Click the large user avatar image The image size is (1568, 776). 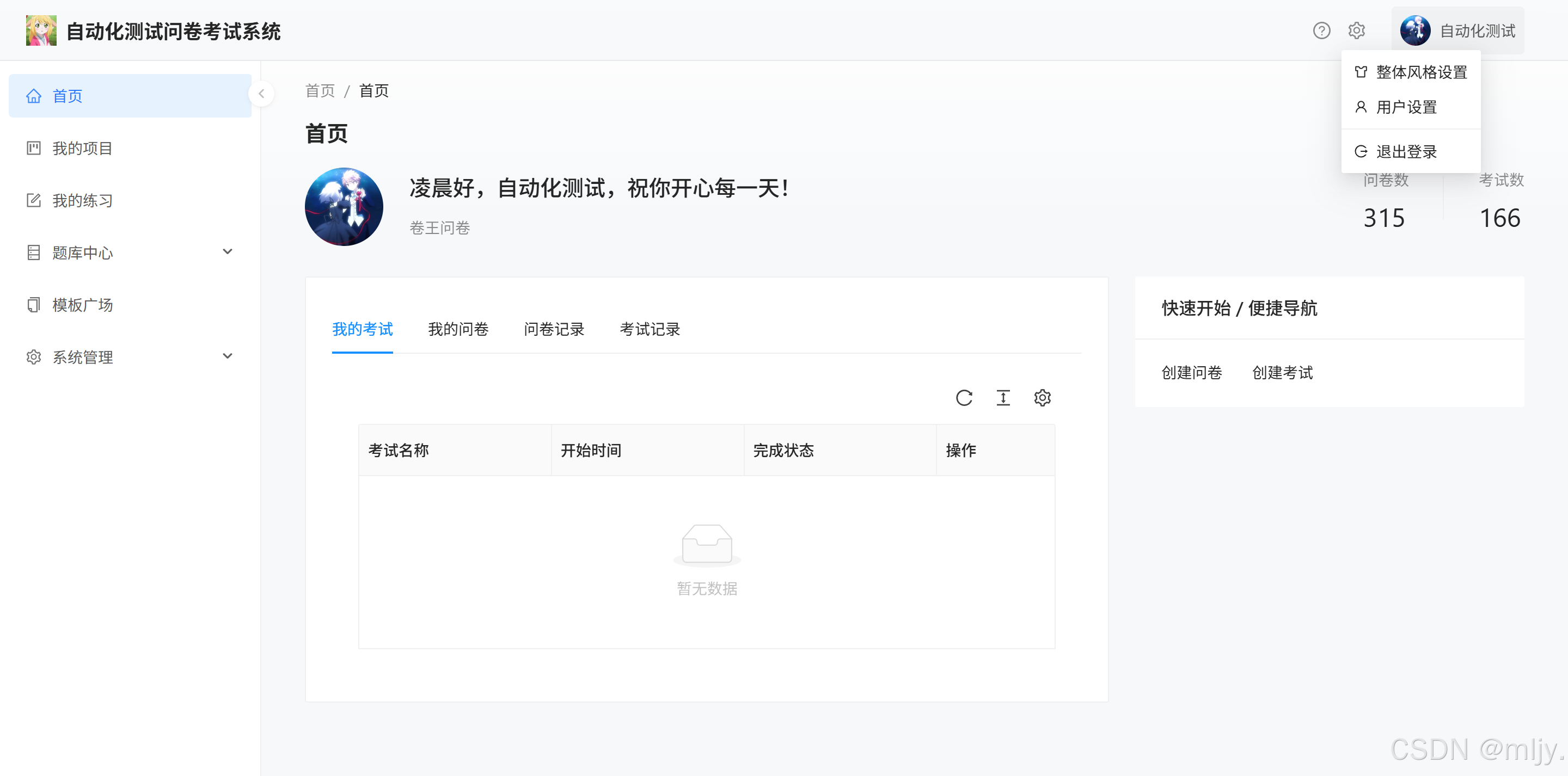(344, 207)
